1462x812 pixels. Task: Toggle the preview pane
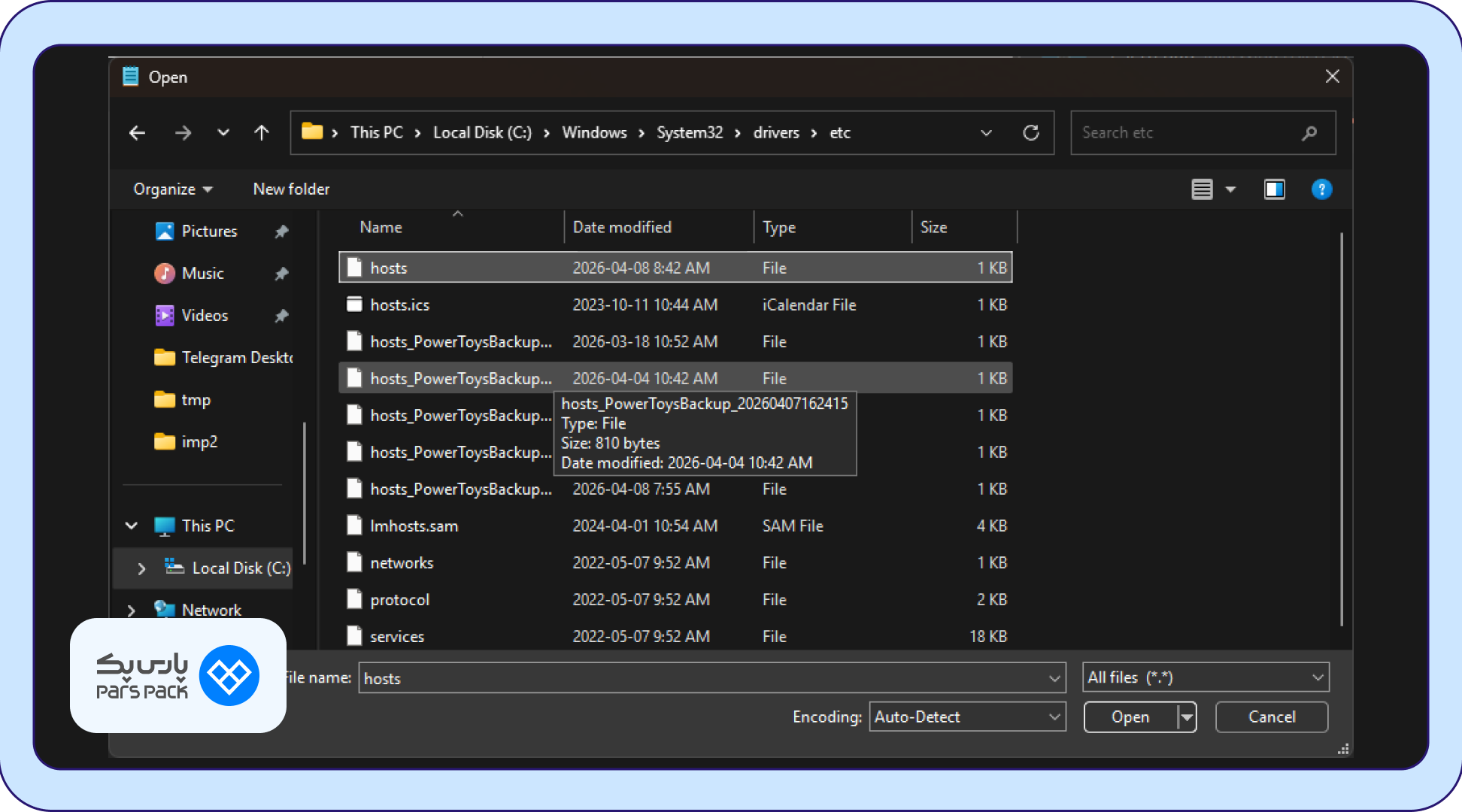(x=1275, y=189)
